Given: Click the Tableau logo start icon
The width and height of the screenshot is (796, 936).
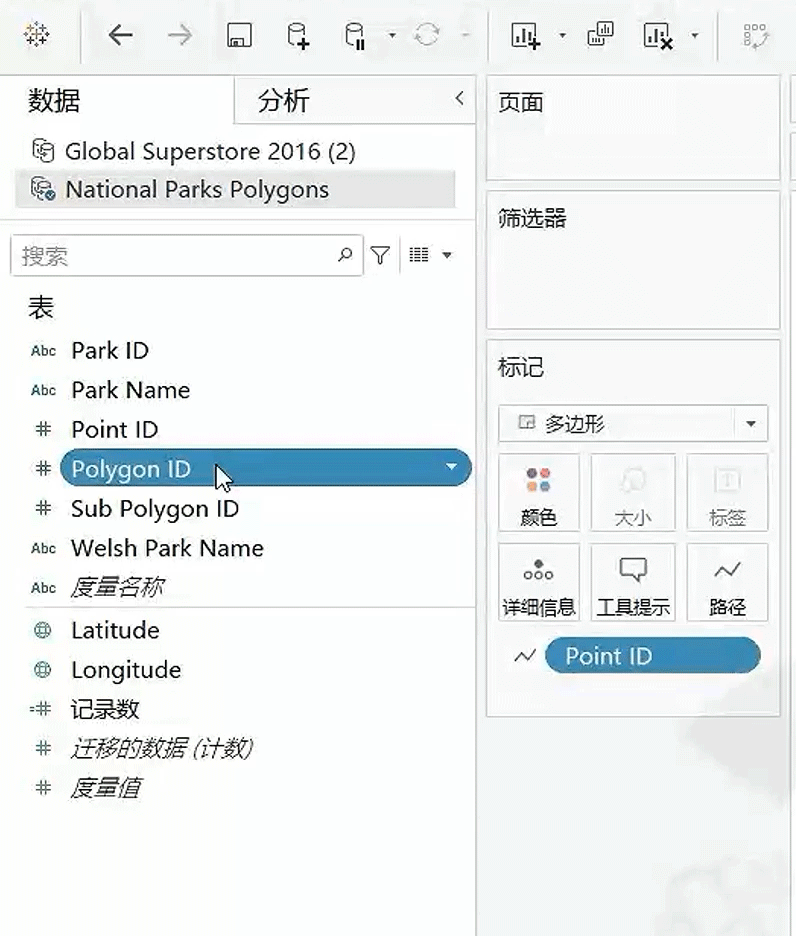Looking at the screenshot, I should click(x=36, y=35).
